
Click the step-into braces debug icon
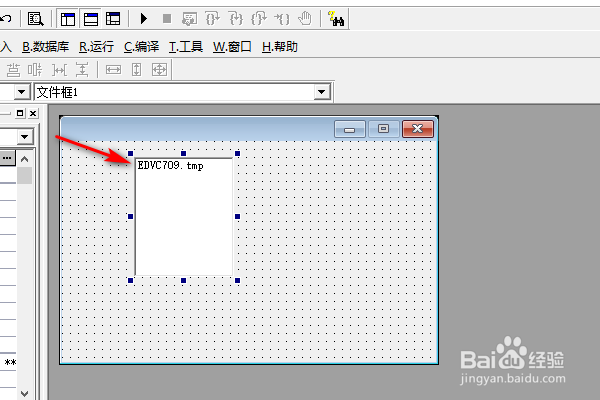coord(236,18)
